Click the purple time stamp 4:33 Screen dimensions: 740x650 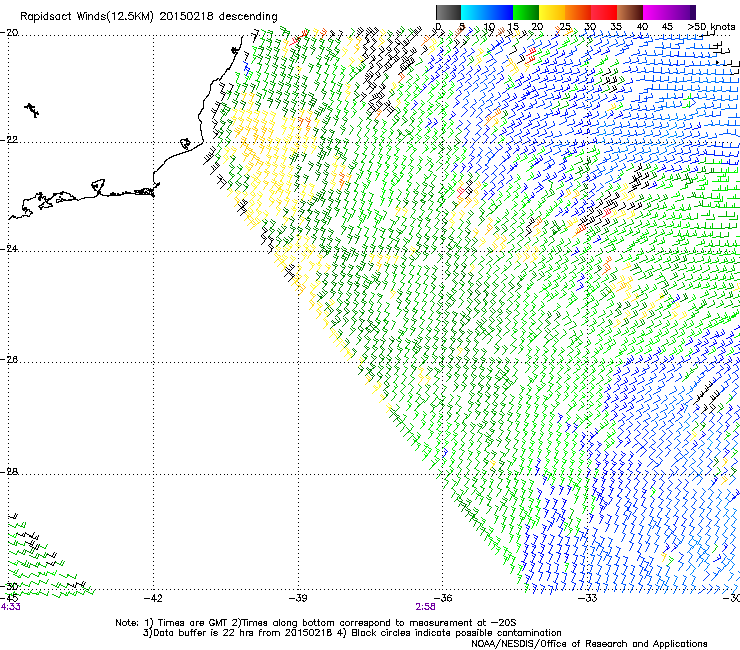[10, 607]
